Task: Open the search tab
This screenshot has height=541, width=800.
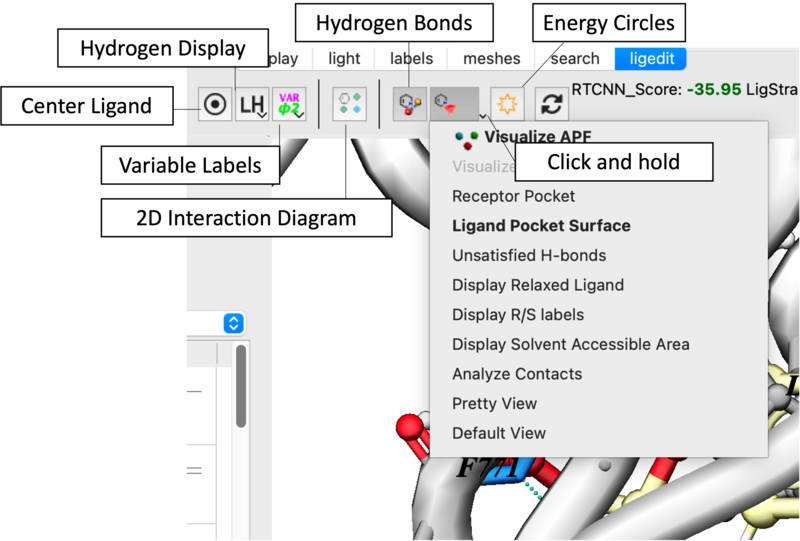Action: click(x=575, y=59)
